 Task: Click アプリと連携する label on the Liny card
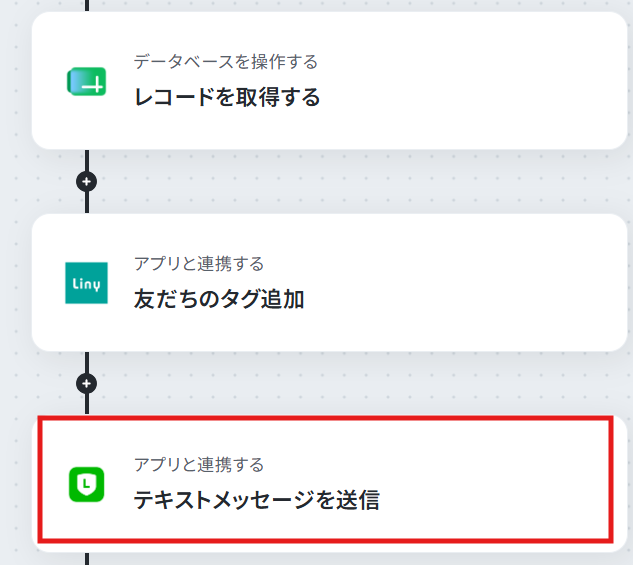coord(199,264)
